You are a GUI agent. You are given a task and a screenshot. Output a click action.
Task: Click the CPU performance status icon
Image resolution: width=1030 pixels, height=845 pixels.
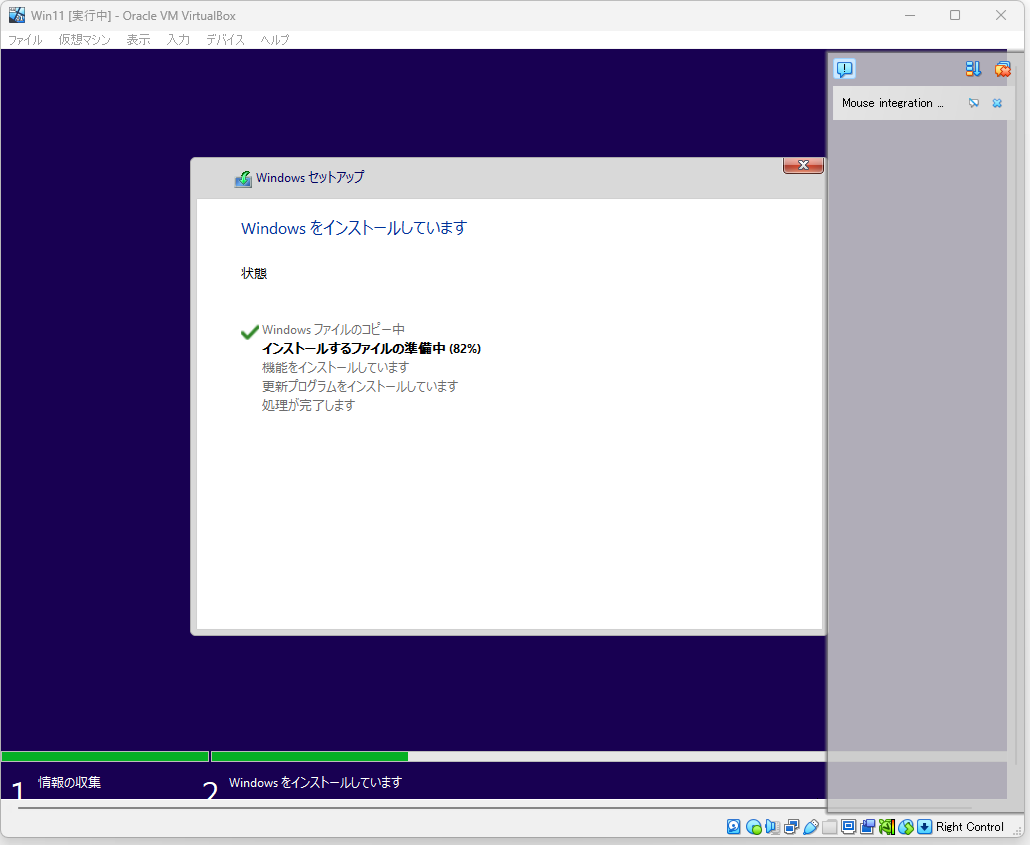pyautogui.click(x=887, y=827)
